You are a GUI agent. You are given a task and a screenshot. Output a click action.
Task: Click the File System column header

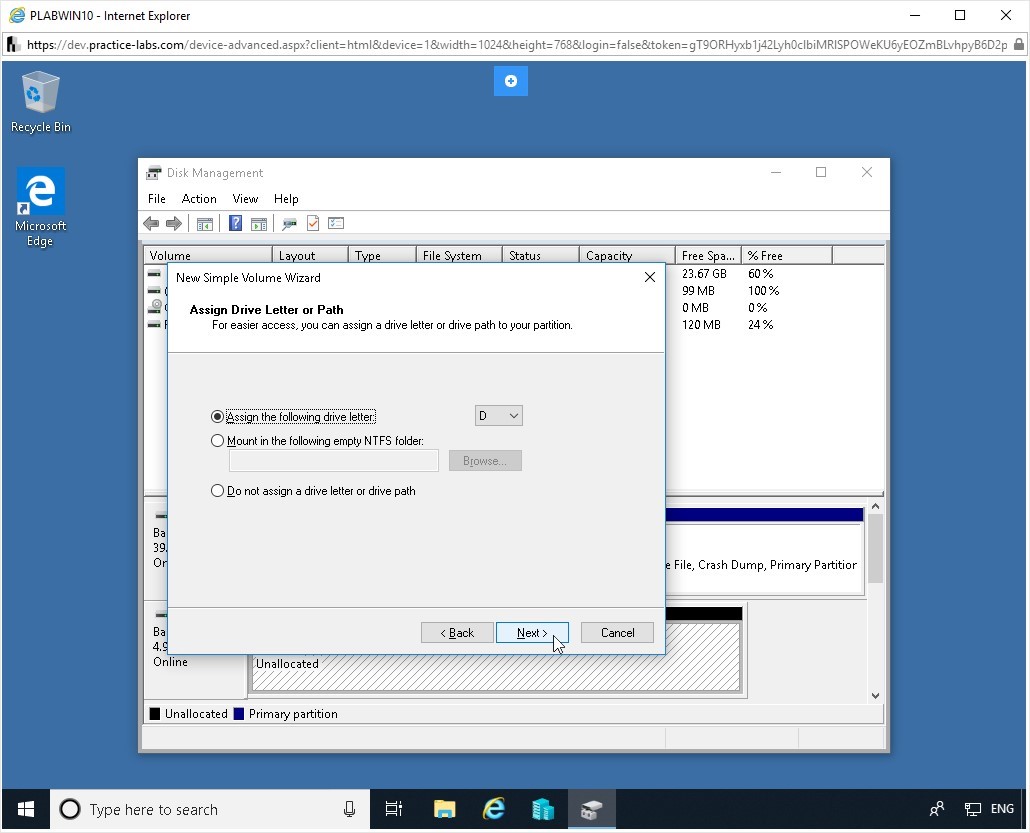click(x=459, y=255)
